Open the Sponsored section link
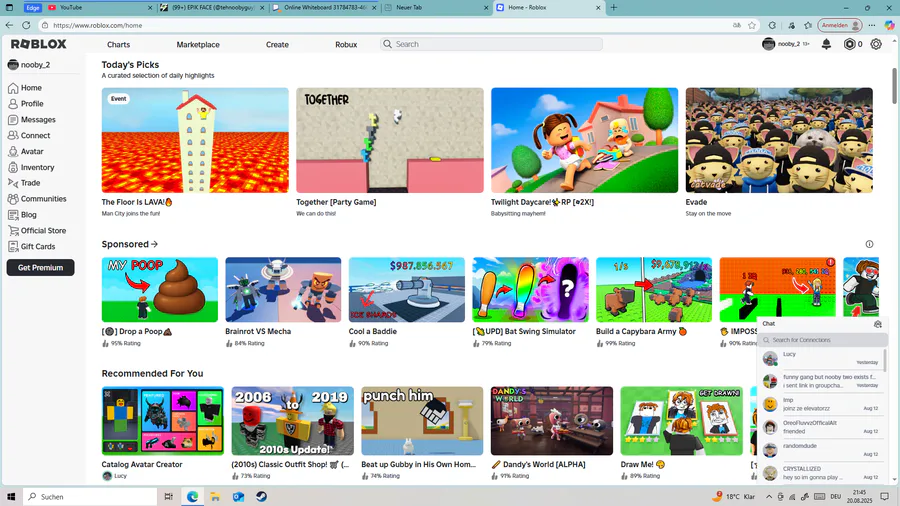Image resolution: width=900 pixels, height=506 pixels. 130,244
